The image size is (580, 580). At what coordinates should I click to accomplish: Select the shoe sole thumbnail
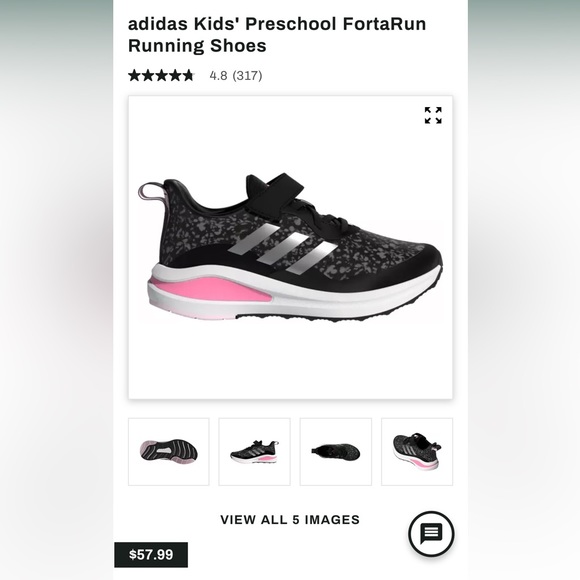click(x=169, y=452)
